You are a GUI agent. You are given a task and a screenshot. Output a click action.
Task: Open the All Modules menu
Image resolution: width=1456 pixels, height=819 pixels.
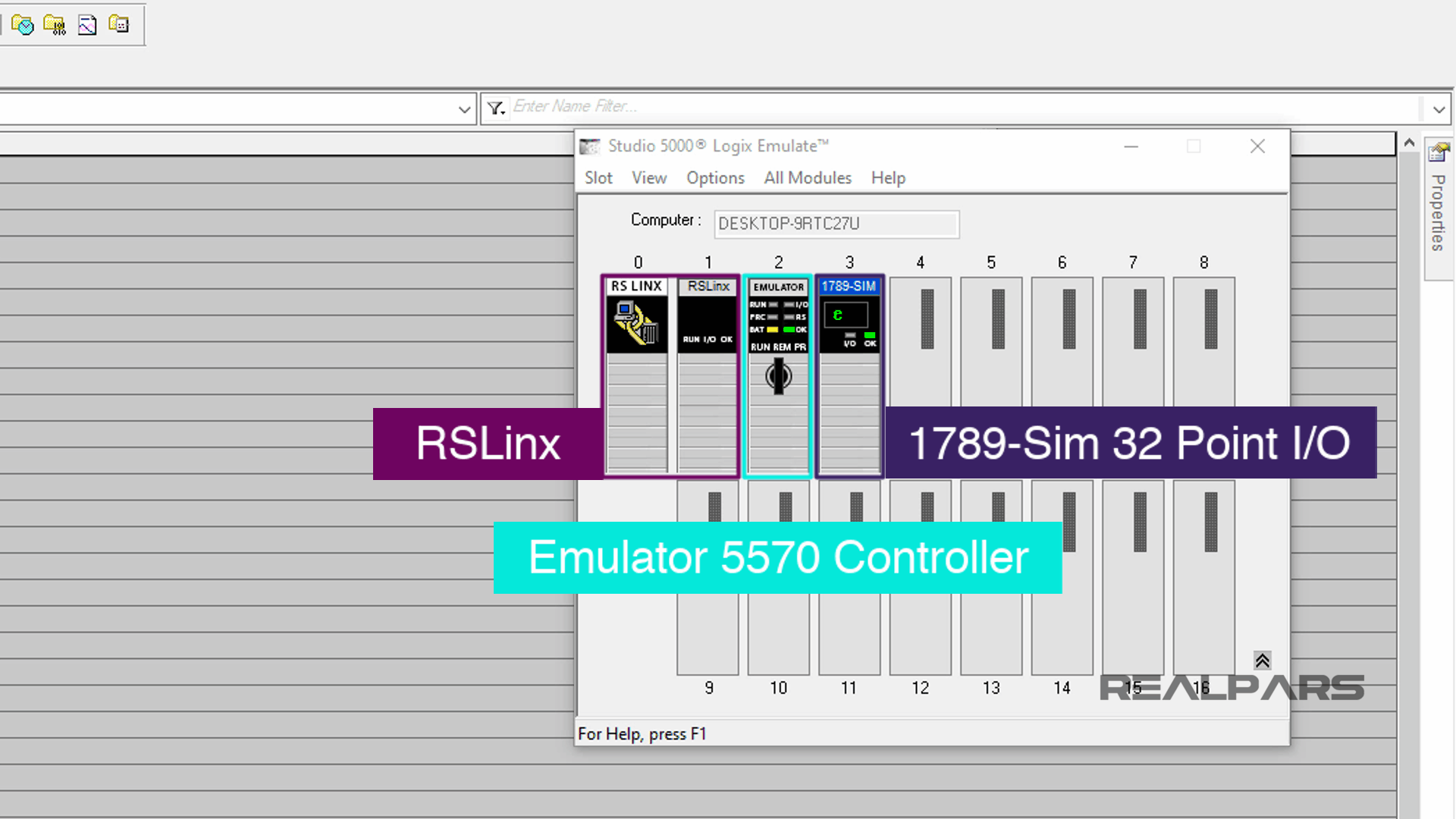point(807,177)
